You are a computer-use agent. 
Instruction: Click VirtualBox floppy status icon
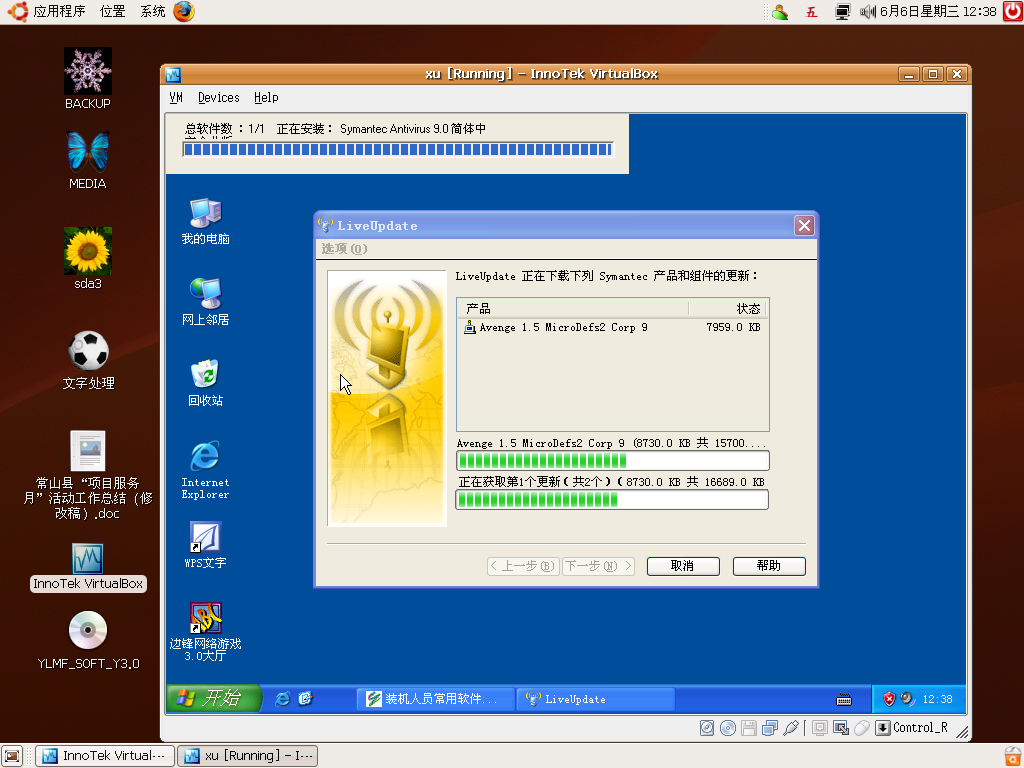pyautogui.click(x=749, y=728)
